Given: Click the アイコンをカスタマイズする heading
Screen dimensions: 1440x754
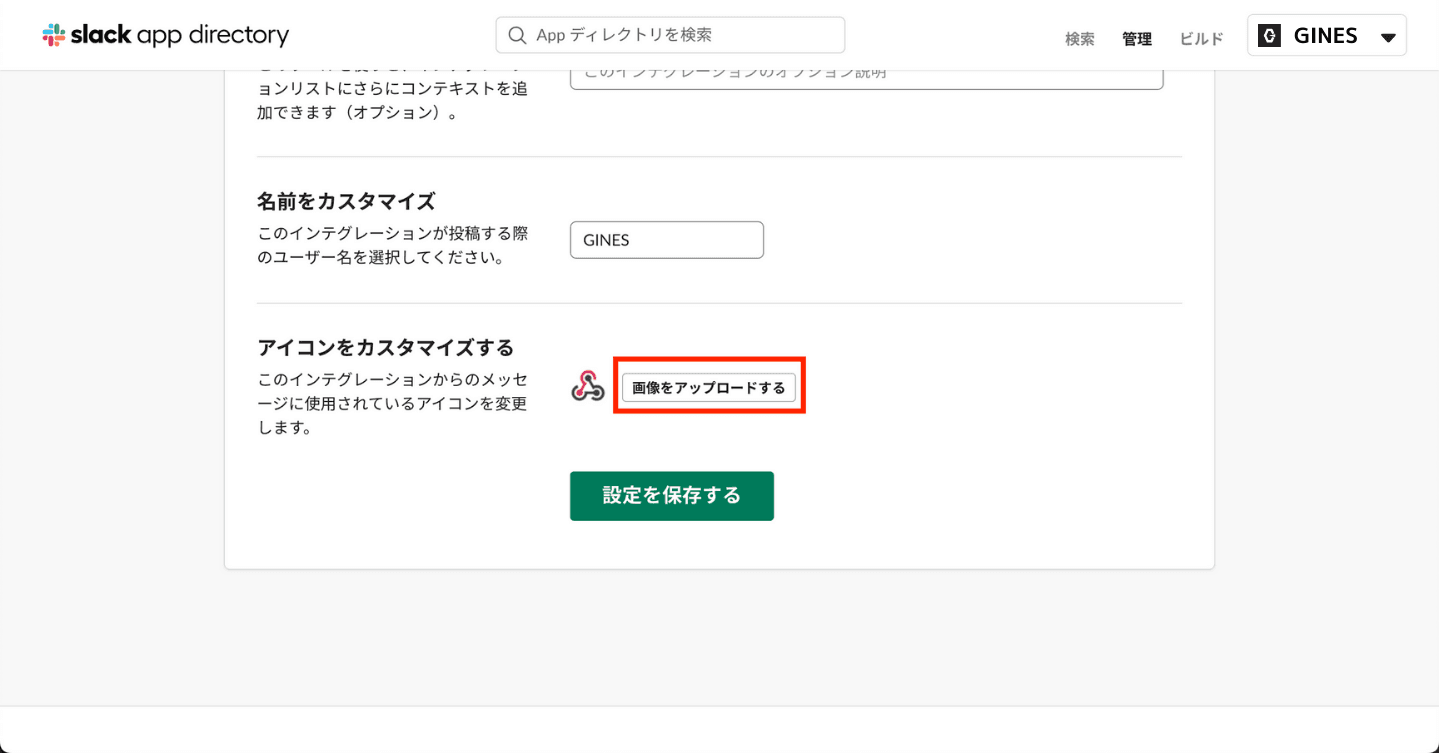Looking at the screenshot, I should tap(385, 348).
